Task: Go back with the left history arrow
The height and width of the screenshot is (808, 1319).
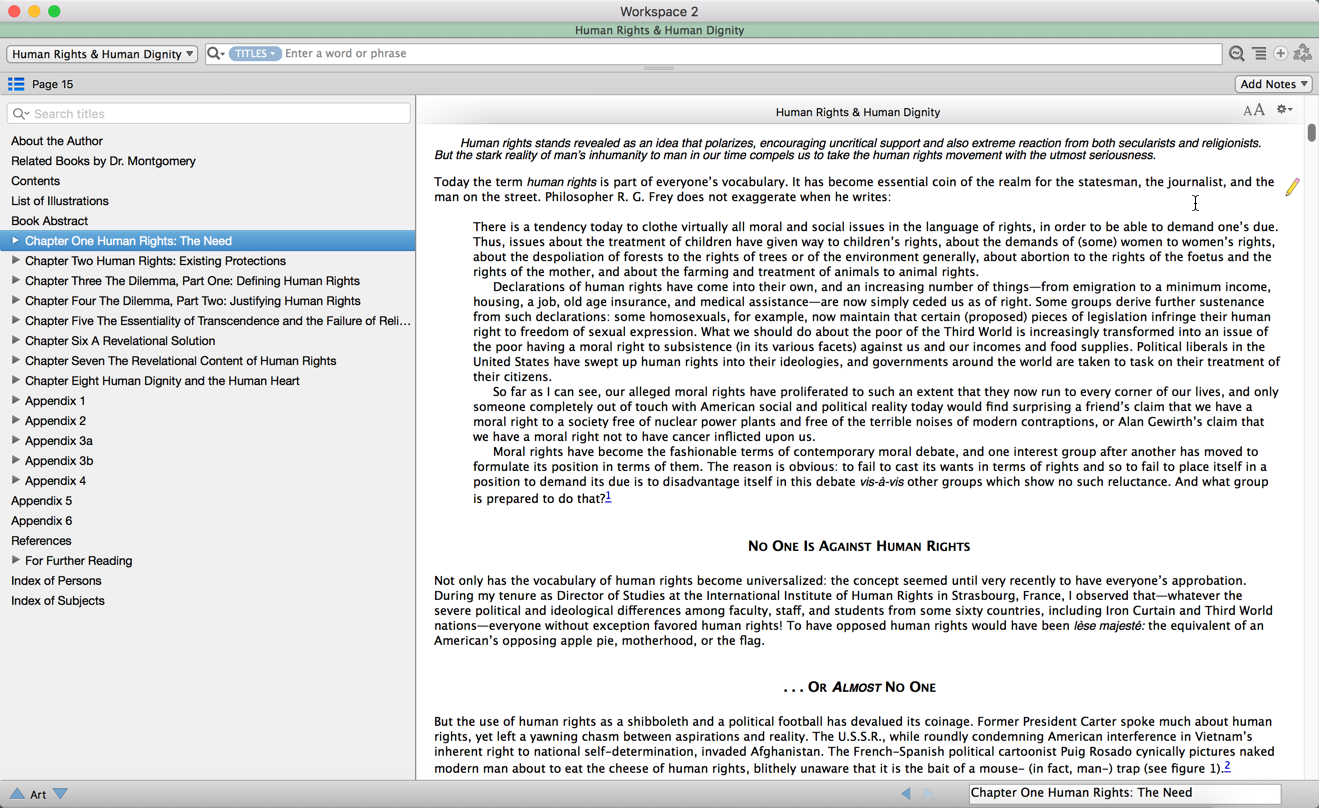Action: 906,793
